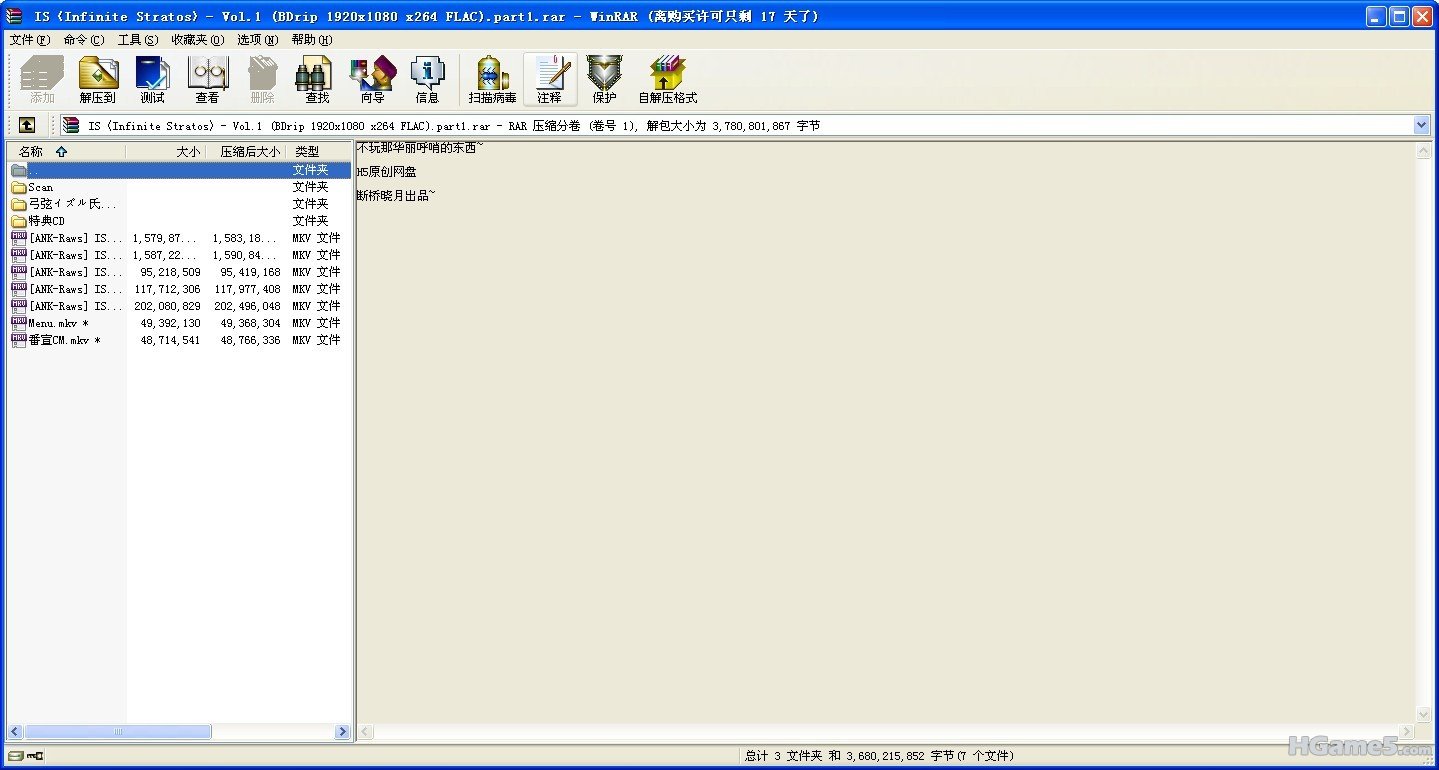
Task: Click the 保护 (Protect) toolbar icon
Action: [604, 79]
